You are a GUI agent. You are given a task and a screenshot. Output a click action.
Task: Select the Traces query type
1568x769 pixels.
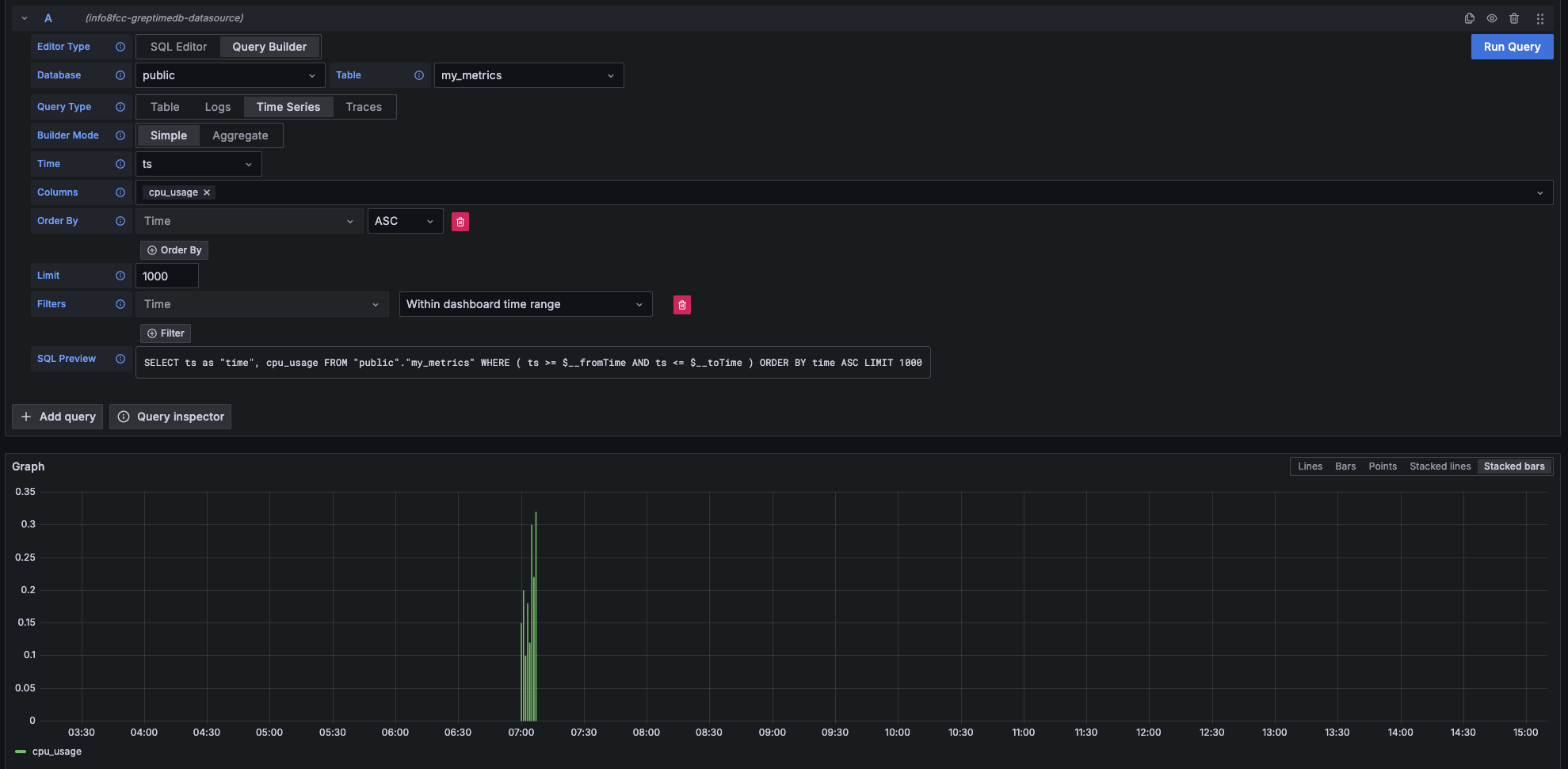[364, 106]
